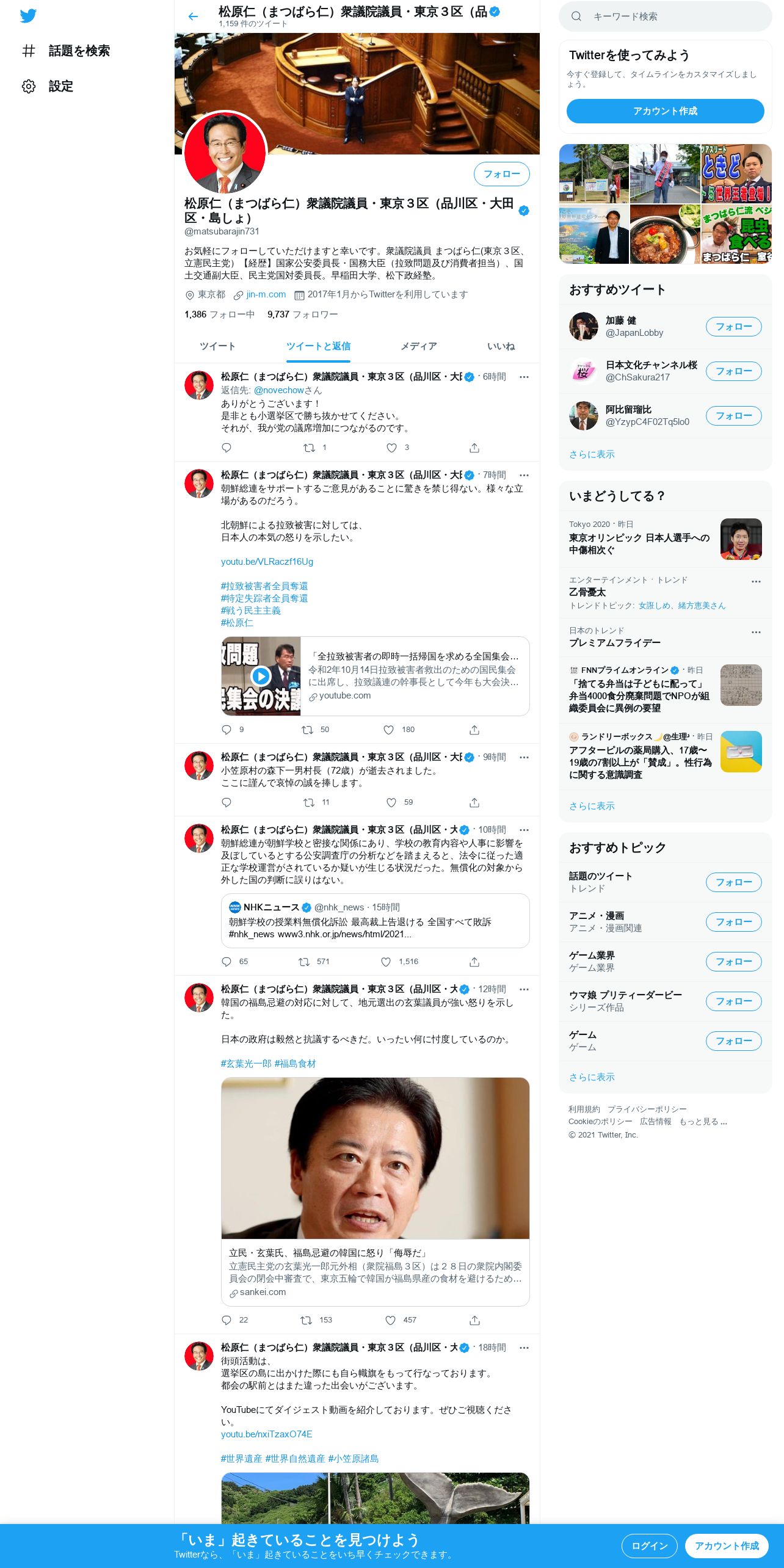The width and height of the screenshot is (784, 1568).
Task: Open more options on 18時間 tweet
Action: pyautogui.click(x=524, y=1348)
